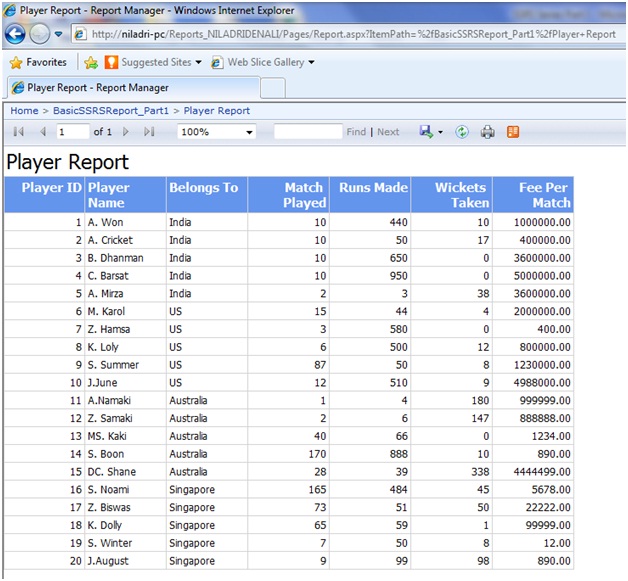Go to Home breadcrumb link

24,111
